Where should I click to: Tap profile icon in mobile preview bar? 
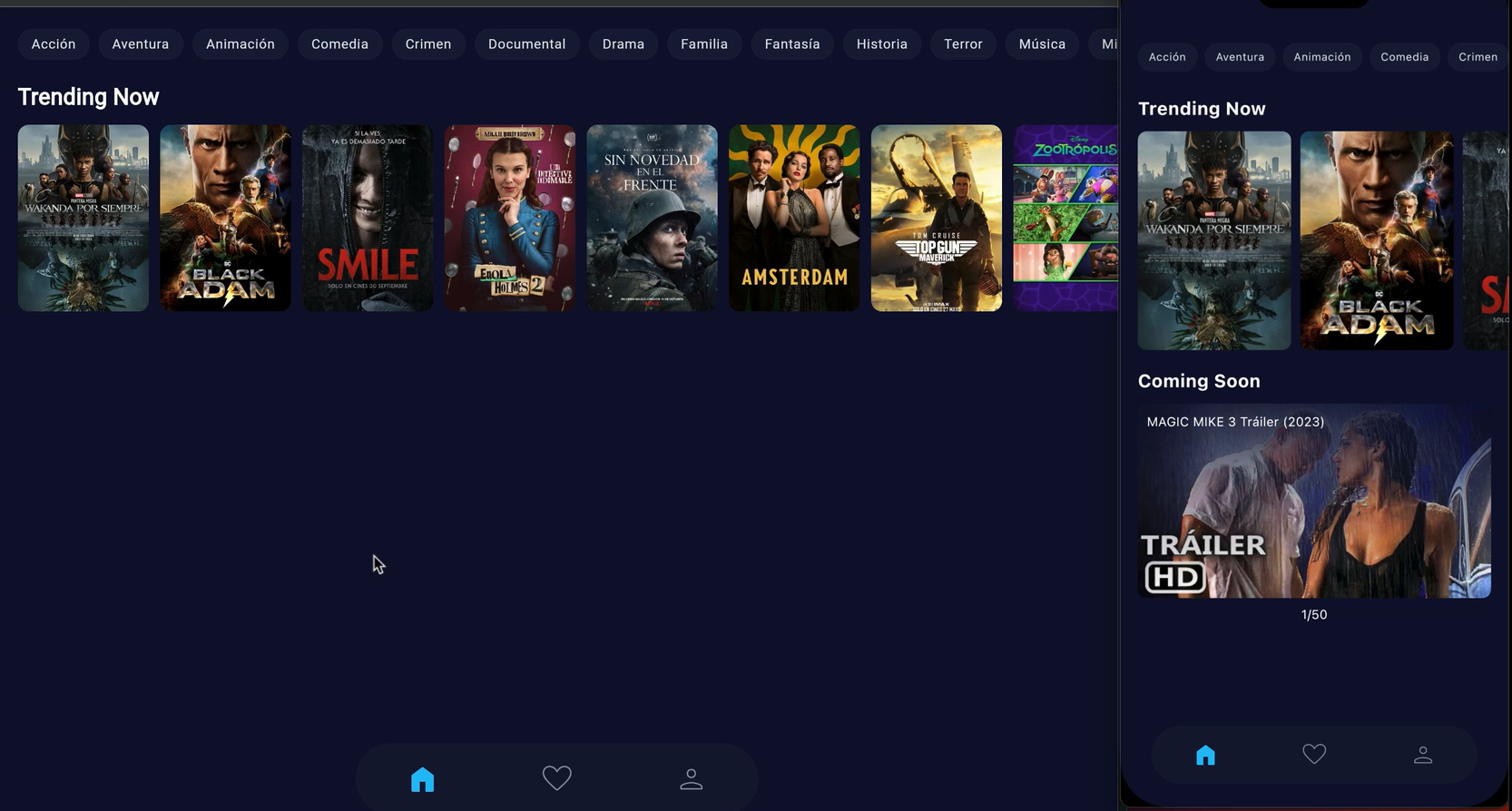click(x=1423, y=755)
